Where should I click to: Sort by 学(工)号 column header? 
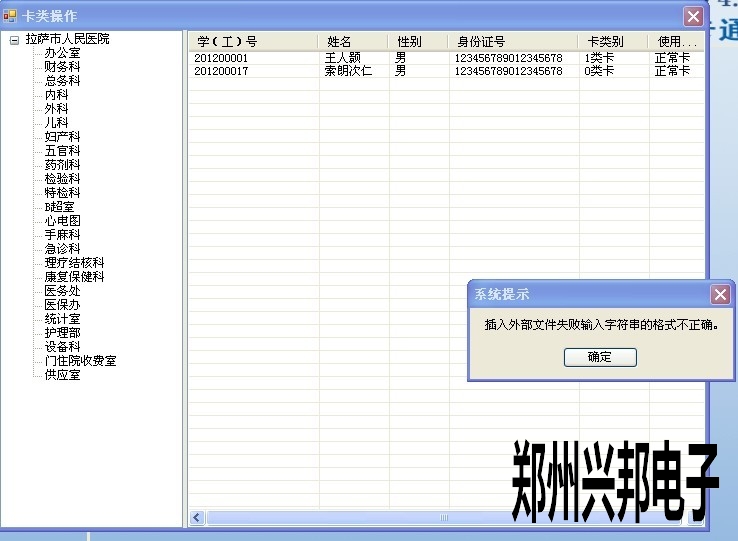[254, 41]
